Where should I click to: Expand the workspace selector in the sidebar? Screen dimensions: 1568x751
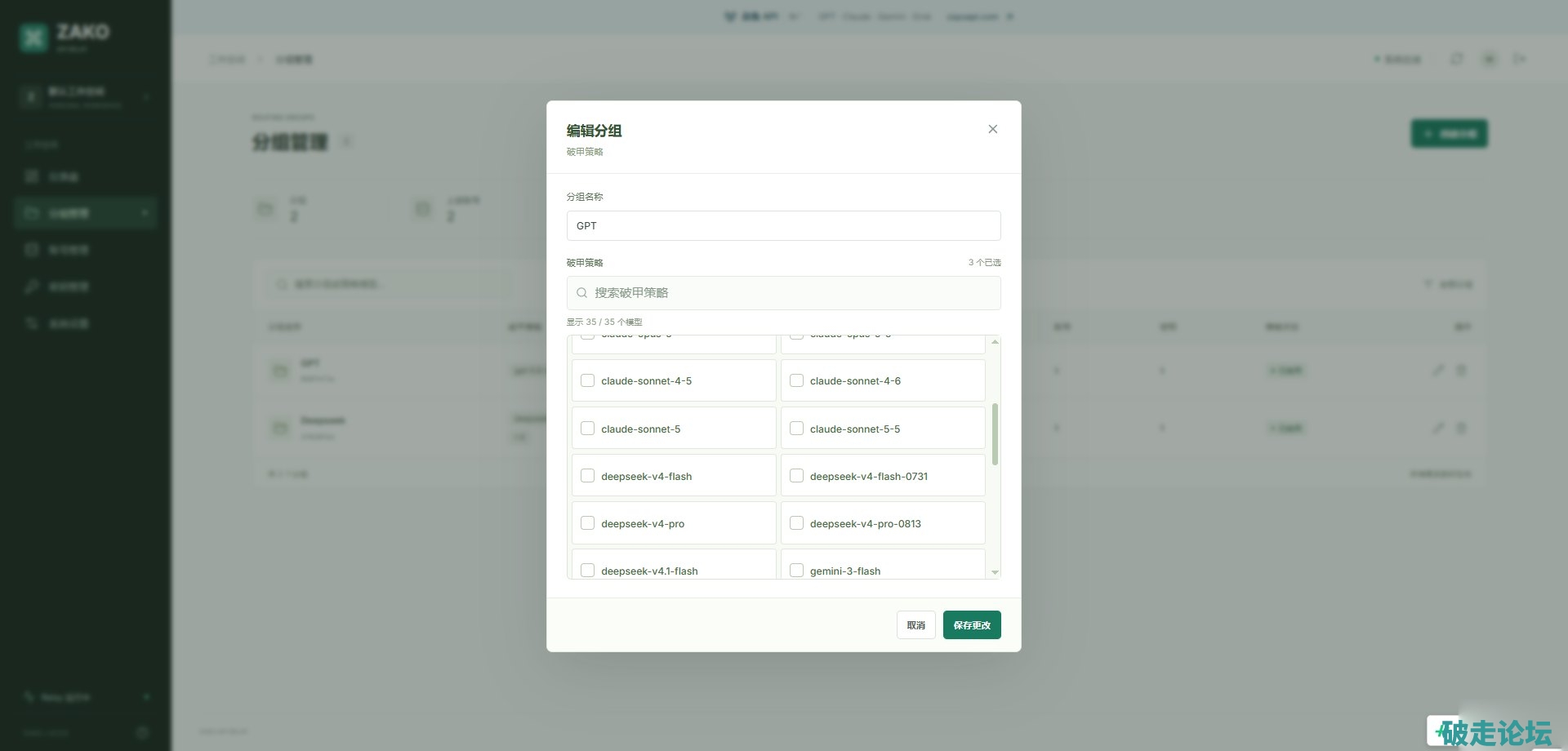coord(86,97)
